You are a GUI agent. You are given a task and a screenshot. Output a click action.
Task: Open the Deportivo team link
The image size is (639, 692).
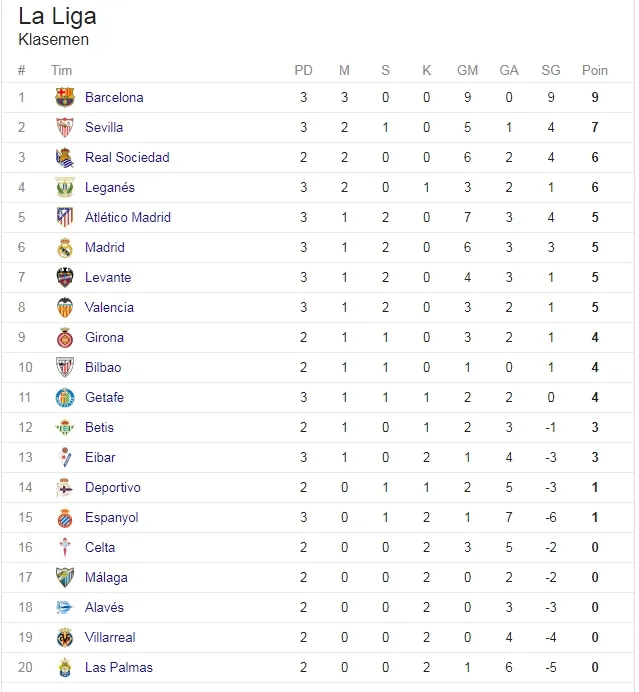click(x=113, y=488)
